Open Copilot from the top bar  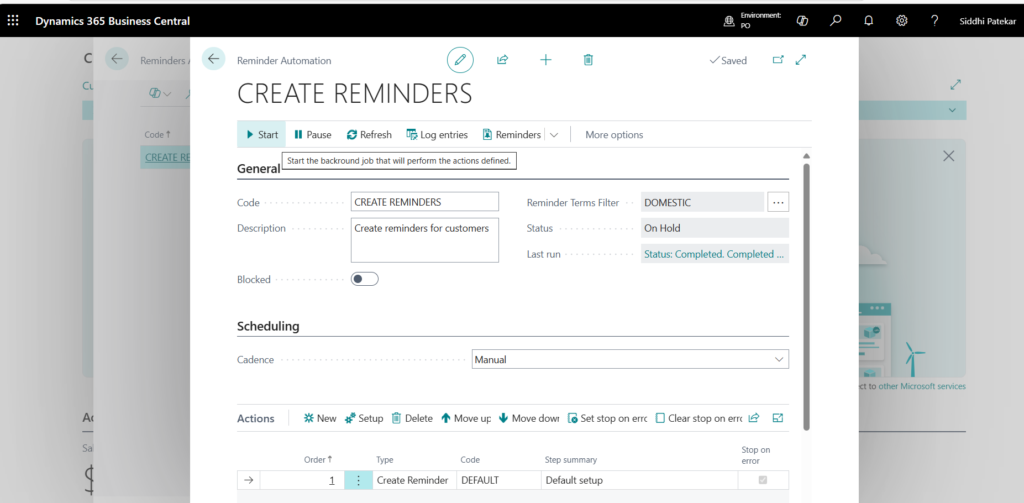click(x=803, y=21)
